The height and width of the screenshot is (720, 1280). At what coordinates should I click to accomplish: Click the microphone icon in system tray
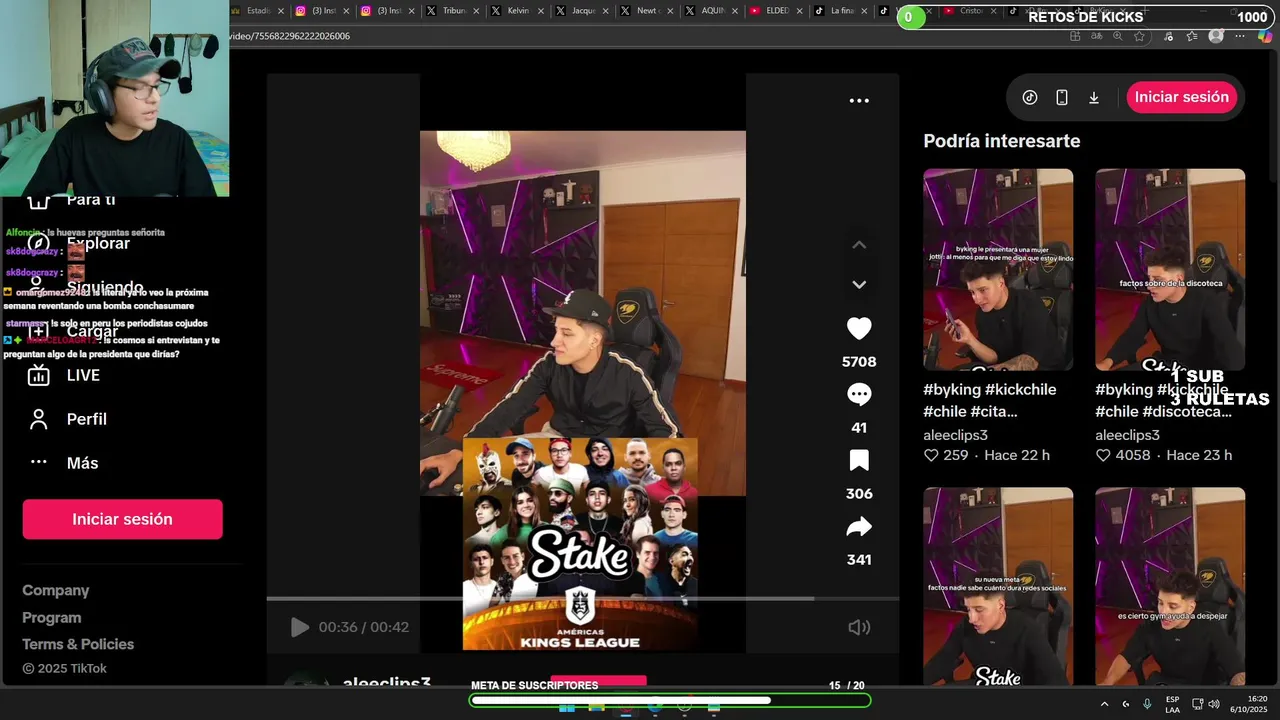click(1147, 704)
